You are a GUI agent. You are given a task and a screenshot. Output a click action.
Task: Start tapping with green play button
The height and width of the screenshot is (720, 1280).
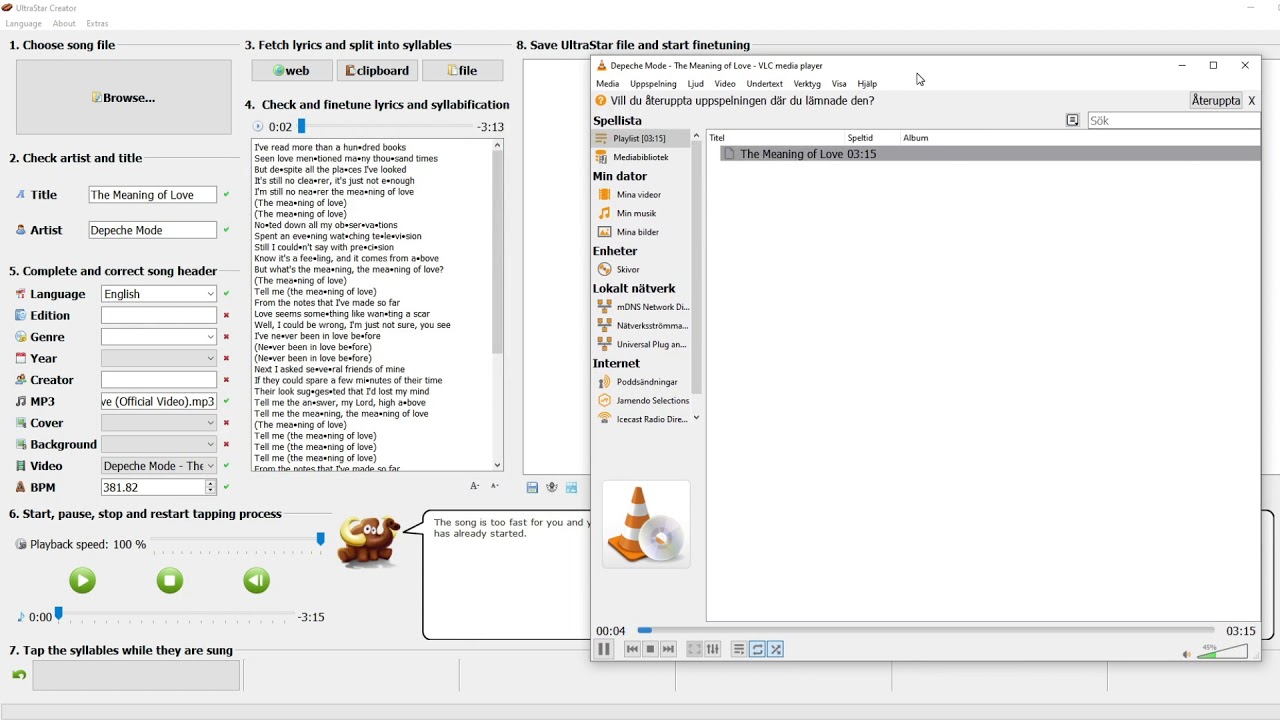point(83,580)
